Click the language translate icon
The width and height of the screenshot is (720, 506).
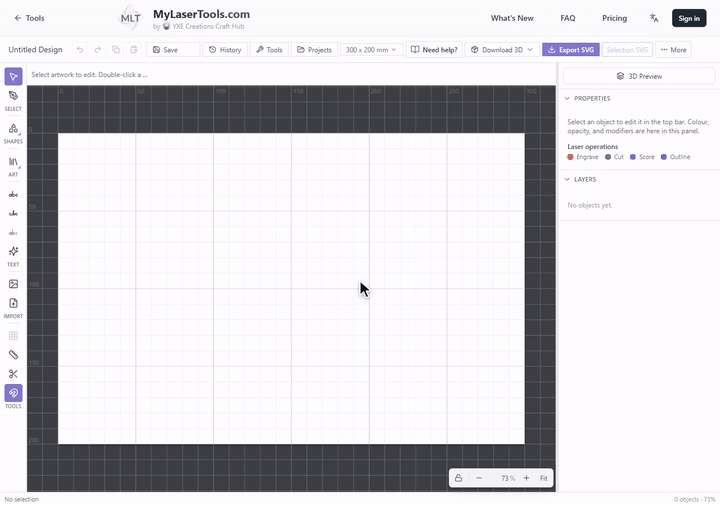654,18
